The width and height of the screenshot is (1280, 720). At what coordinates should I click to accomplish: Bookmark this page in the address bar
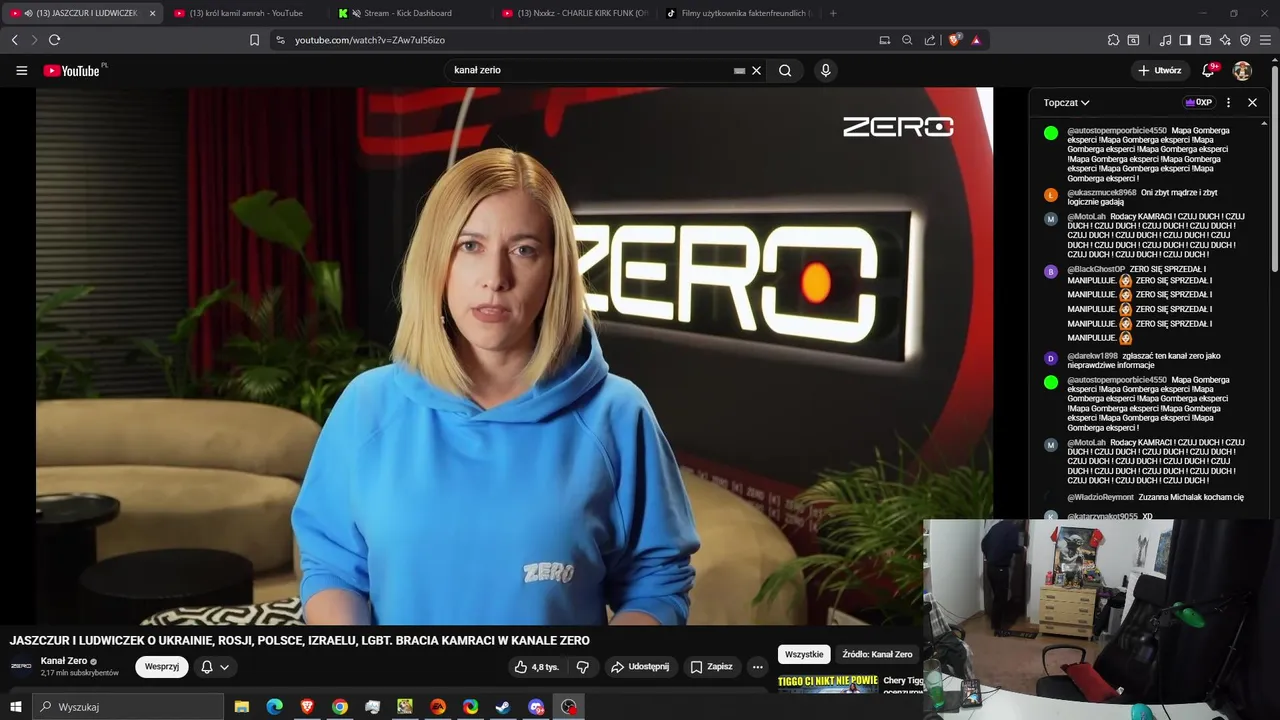coord(254,40)
